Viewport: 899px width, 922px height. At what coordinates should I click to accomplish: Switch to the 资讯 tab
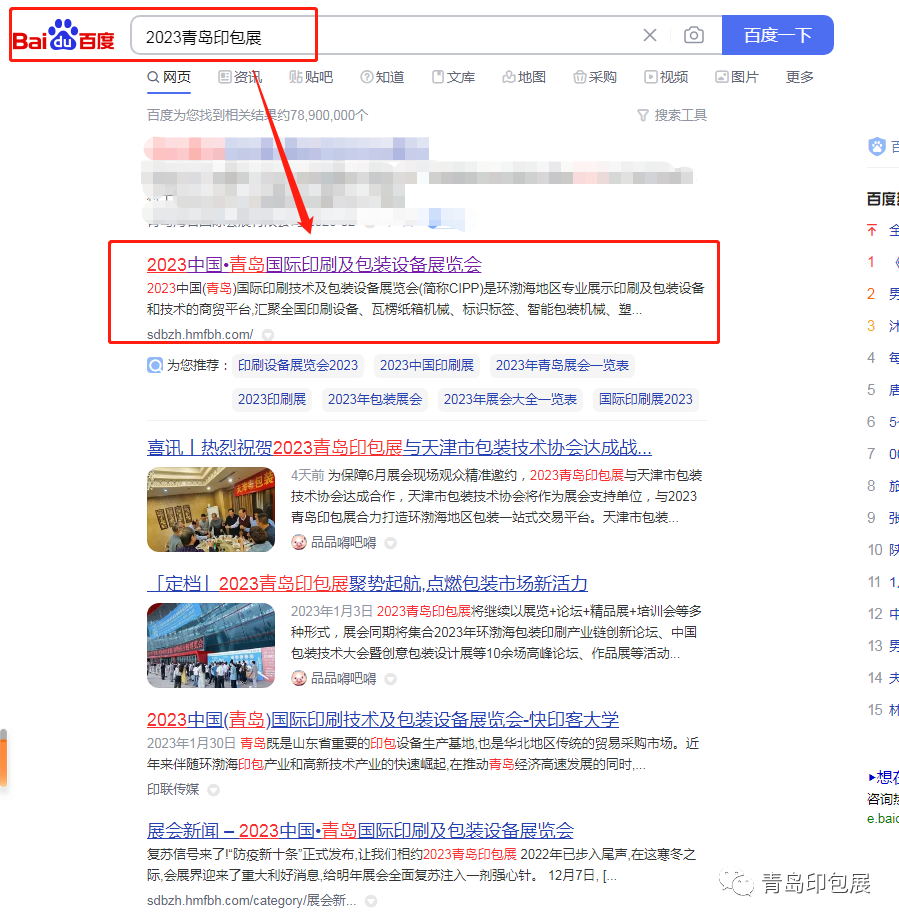point(240,77)
